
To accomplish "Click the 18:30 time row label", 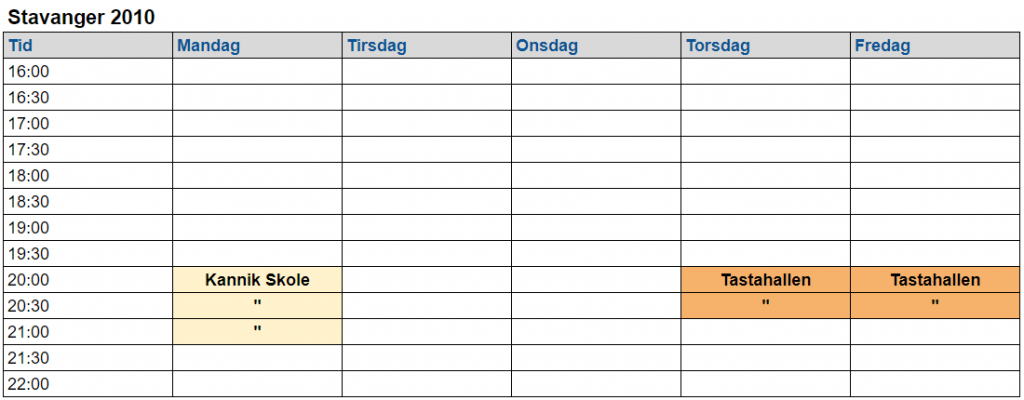I will (x=29, y=202).
